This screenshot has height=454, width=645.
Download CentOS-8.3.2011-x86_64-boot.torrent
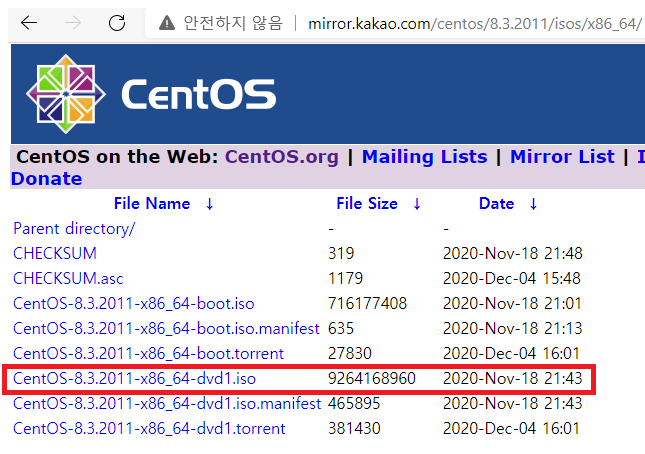coord(148,354)
